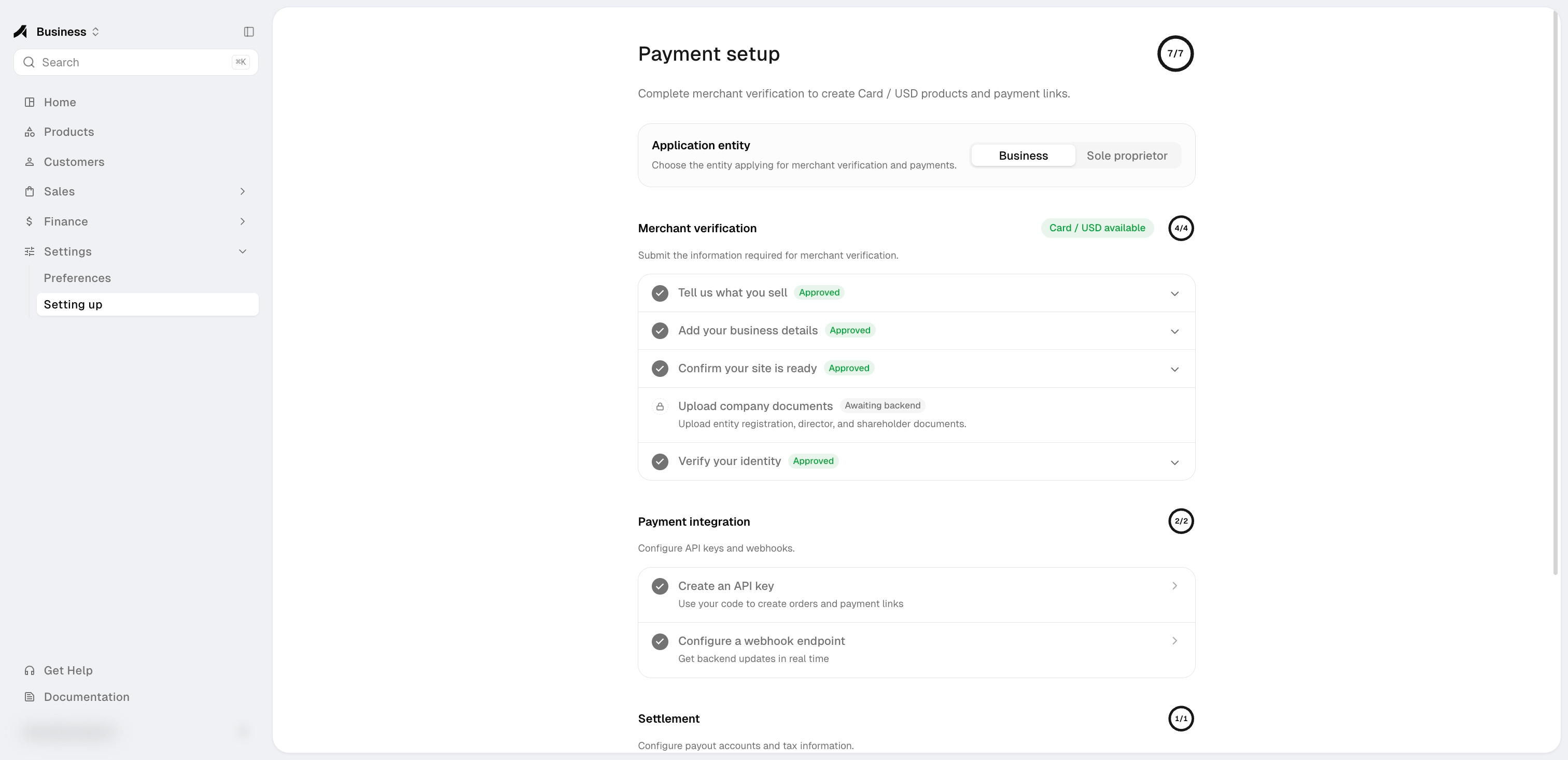Expand Confirm your site is ready chevron

click(1174, 369)
